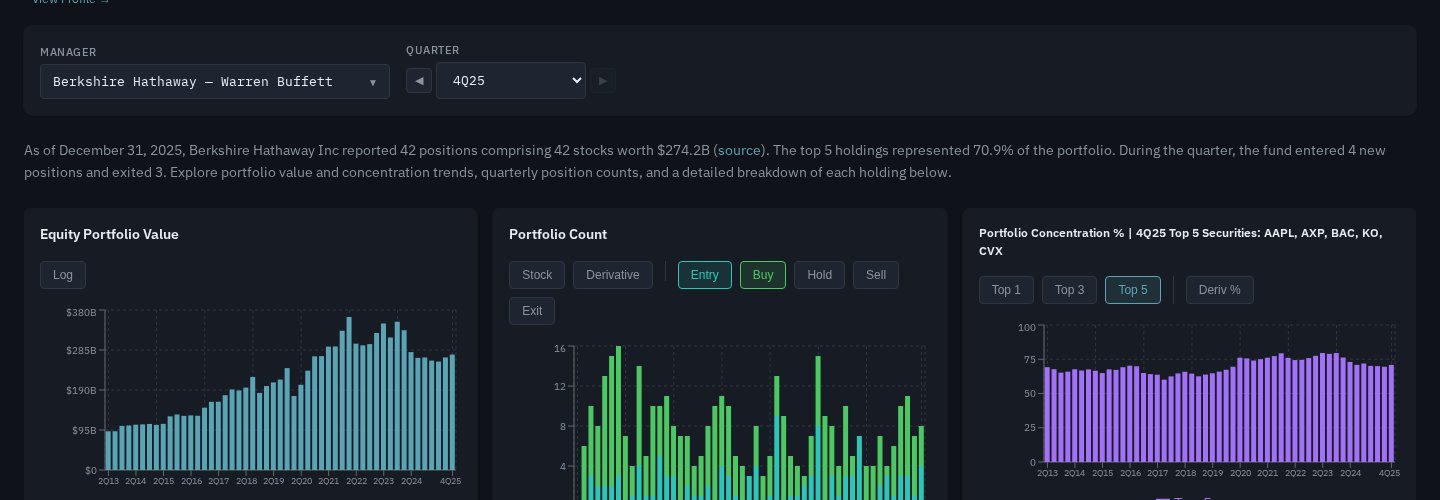This screenshot has width=1440, height=500.
Task: Open the Manager dropdown for Berkshire Hathaway
Action: [x=215, y=82]
